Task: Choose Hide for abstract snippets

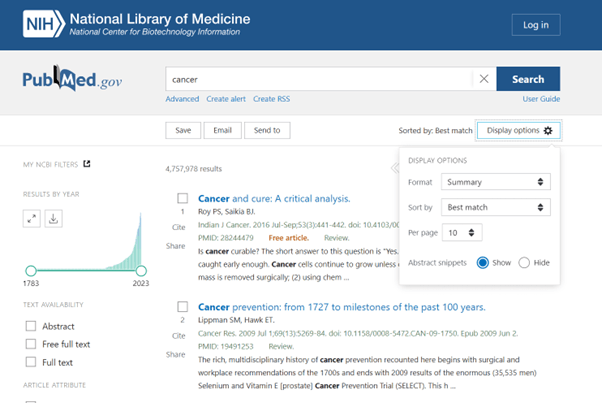Action: (x=524, y=263)
